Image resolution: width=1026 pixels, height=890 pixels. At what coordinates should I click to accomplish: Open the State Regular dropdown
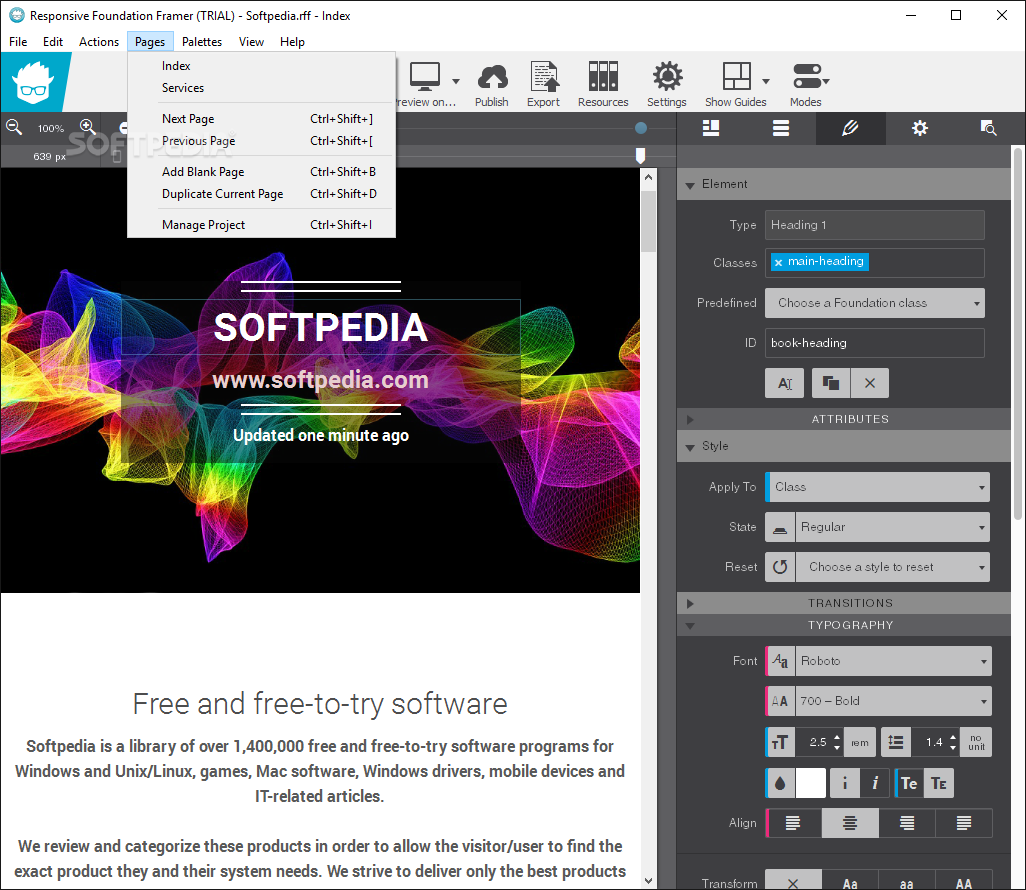coord(893,527)
